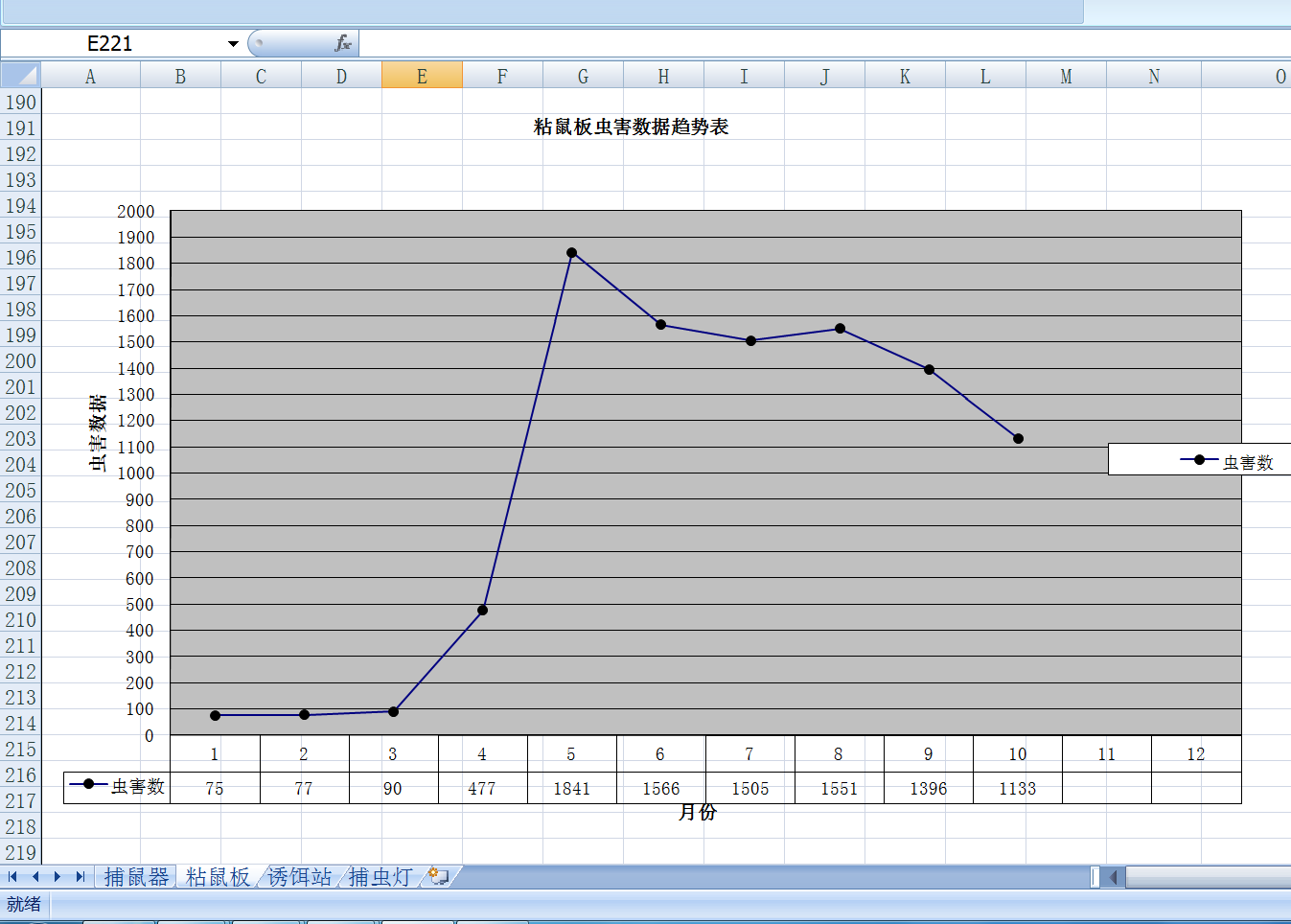The width and height of the screenshot is (1291, 924).
Task: Jump to first sheet with navigation arrow
Action: click(x=12, y=876)
